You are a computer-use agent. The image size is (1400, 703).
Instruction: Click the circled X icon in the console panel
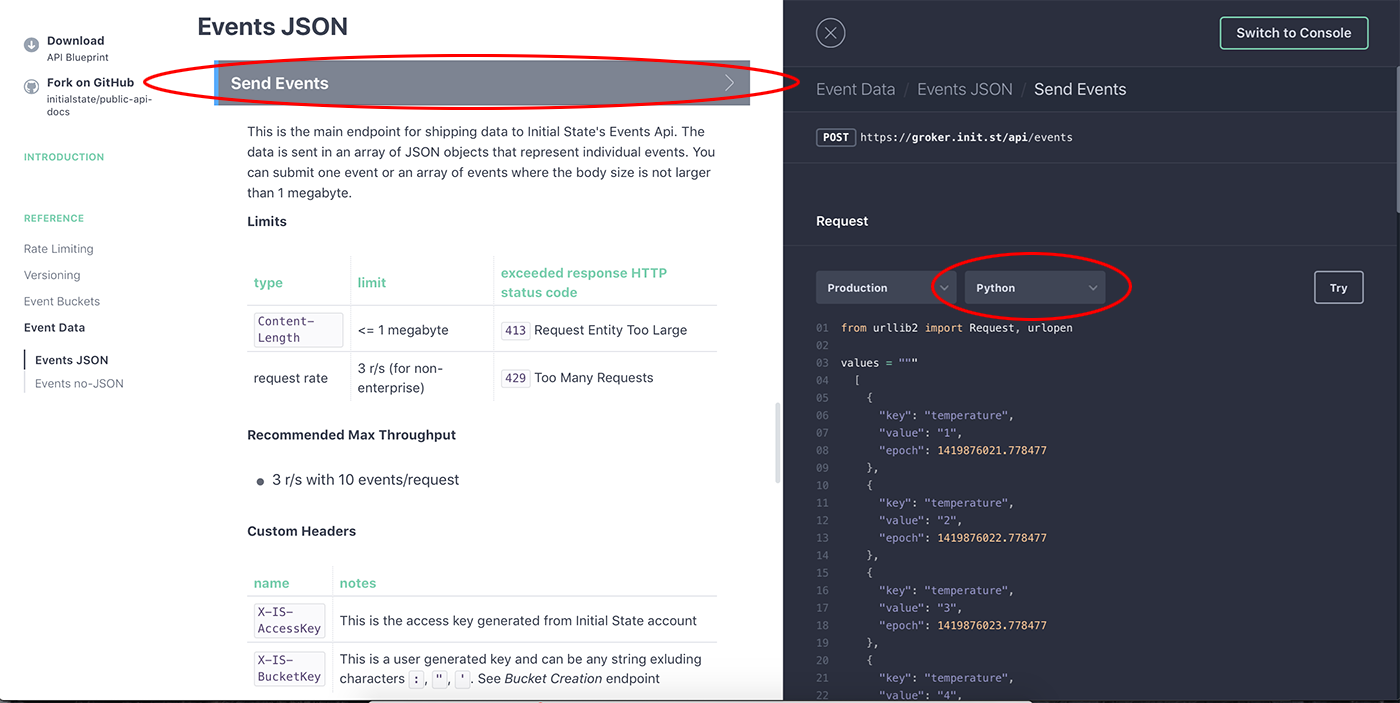pyautogui.click(x=830, y=32)
